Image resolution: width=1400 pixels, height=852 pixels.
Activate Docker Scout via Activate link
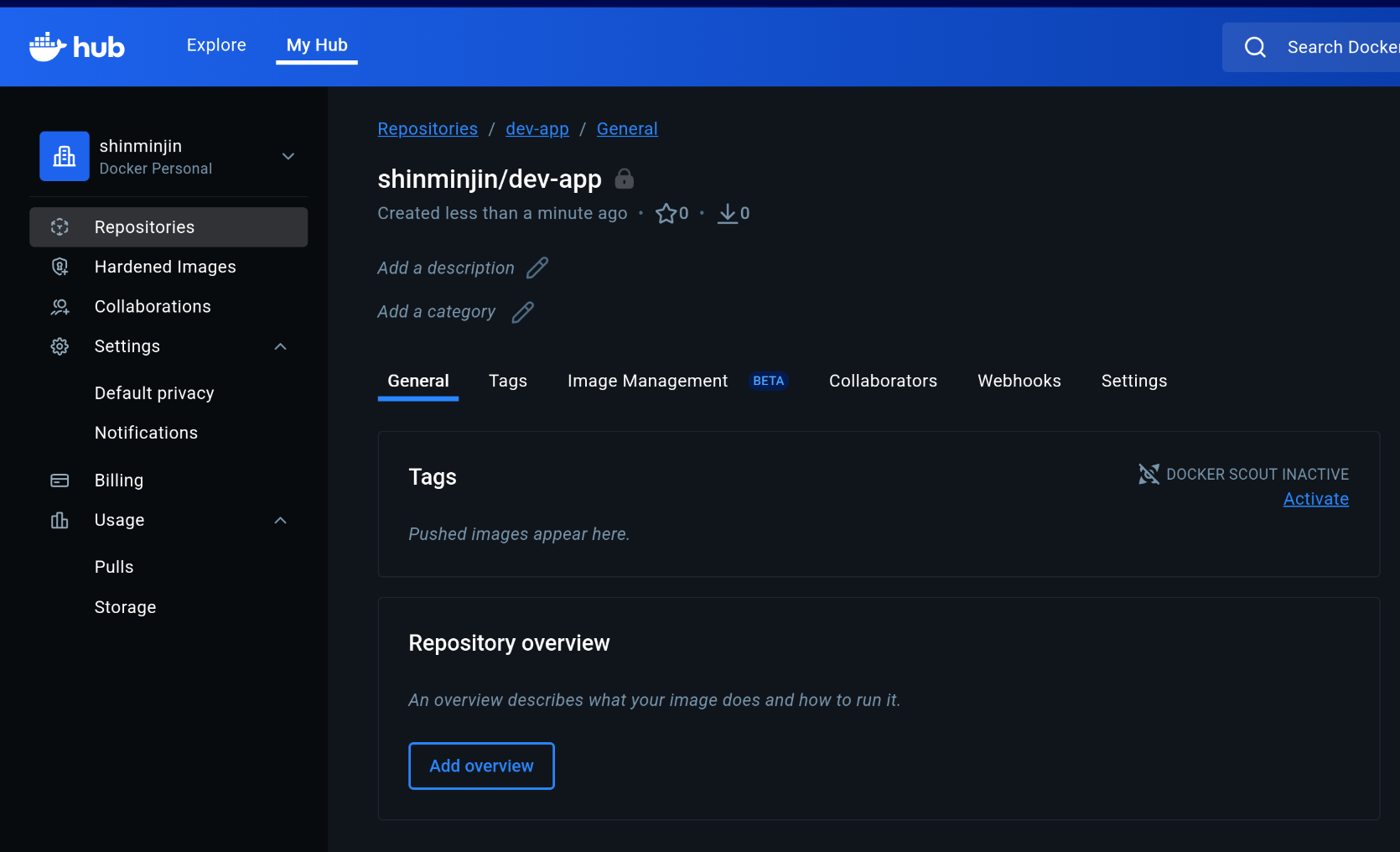(1316, 499)
